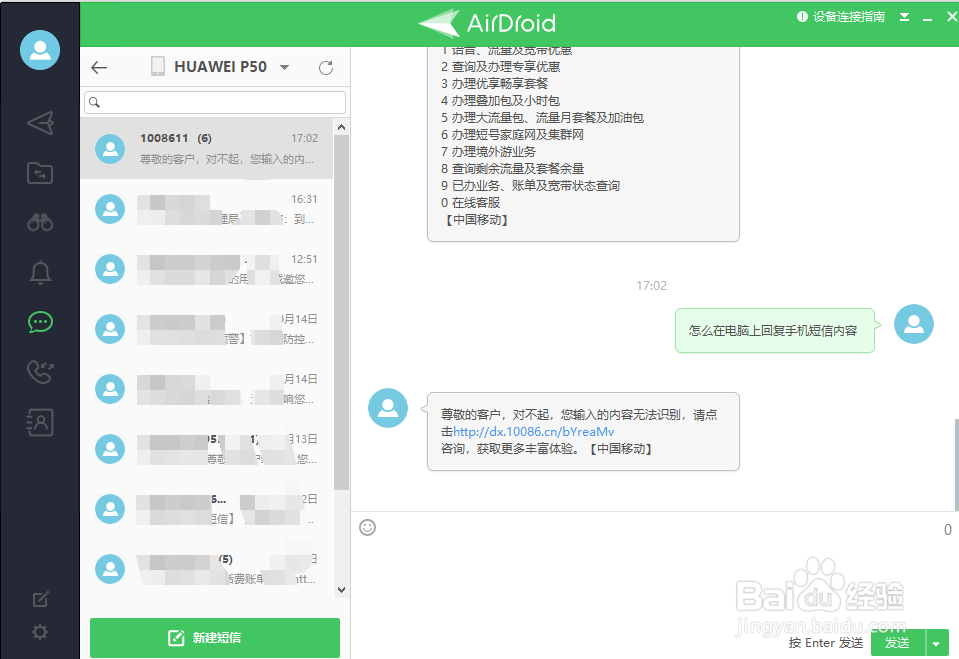Click the 按 Enter 发送 label
The width and height of the screenshot is (959, 659).
pyautogui.click(x=826, y=643)
